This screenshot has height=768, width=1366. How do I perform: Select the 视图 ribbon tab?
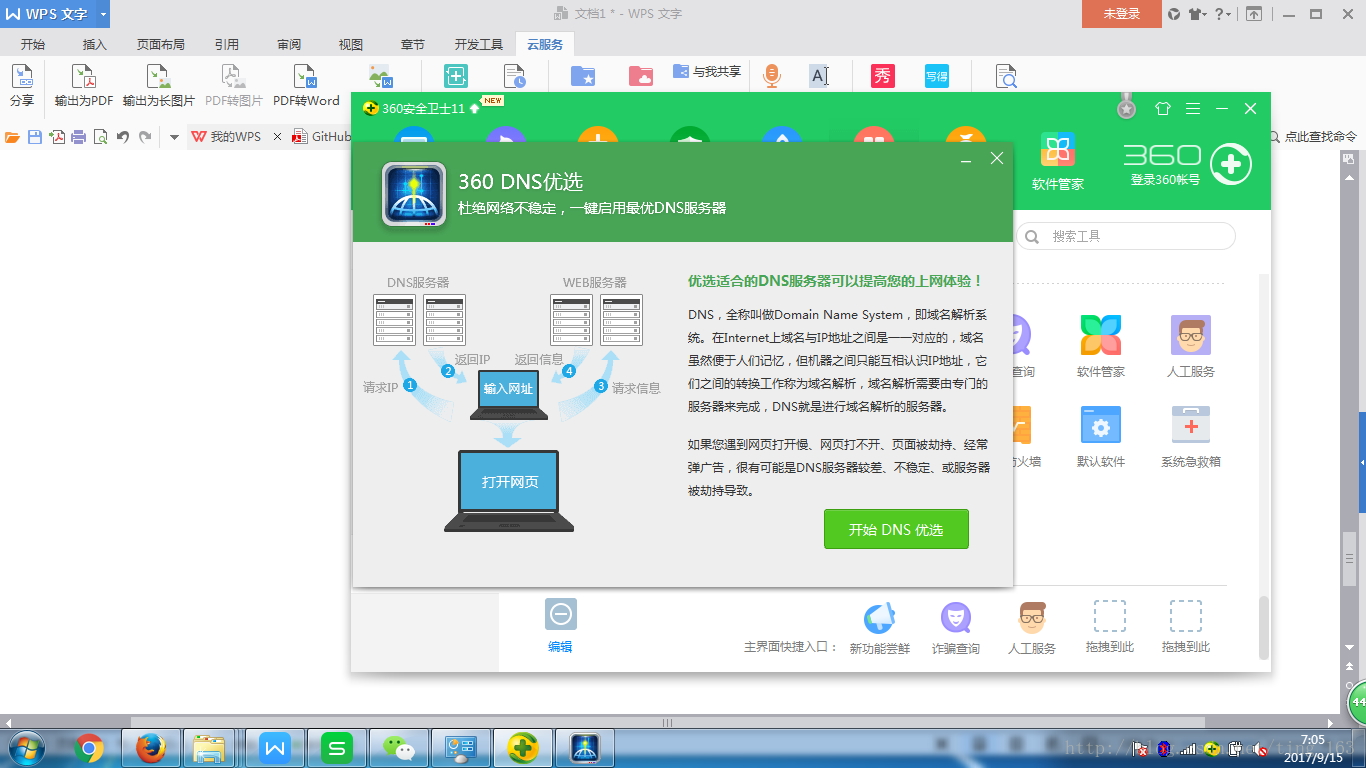[x=351, y=45]
